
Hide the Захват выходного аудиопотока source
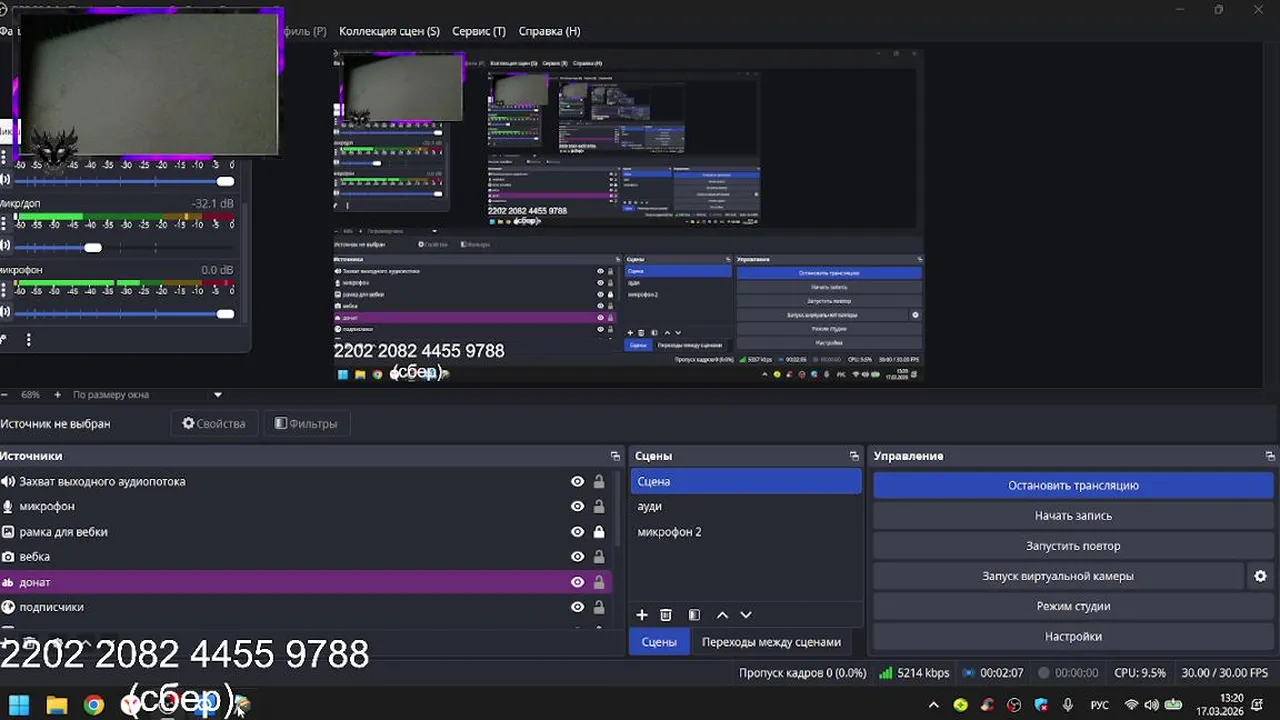click(x=577, y=481)
